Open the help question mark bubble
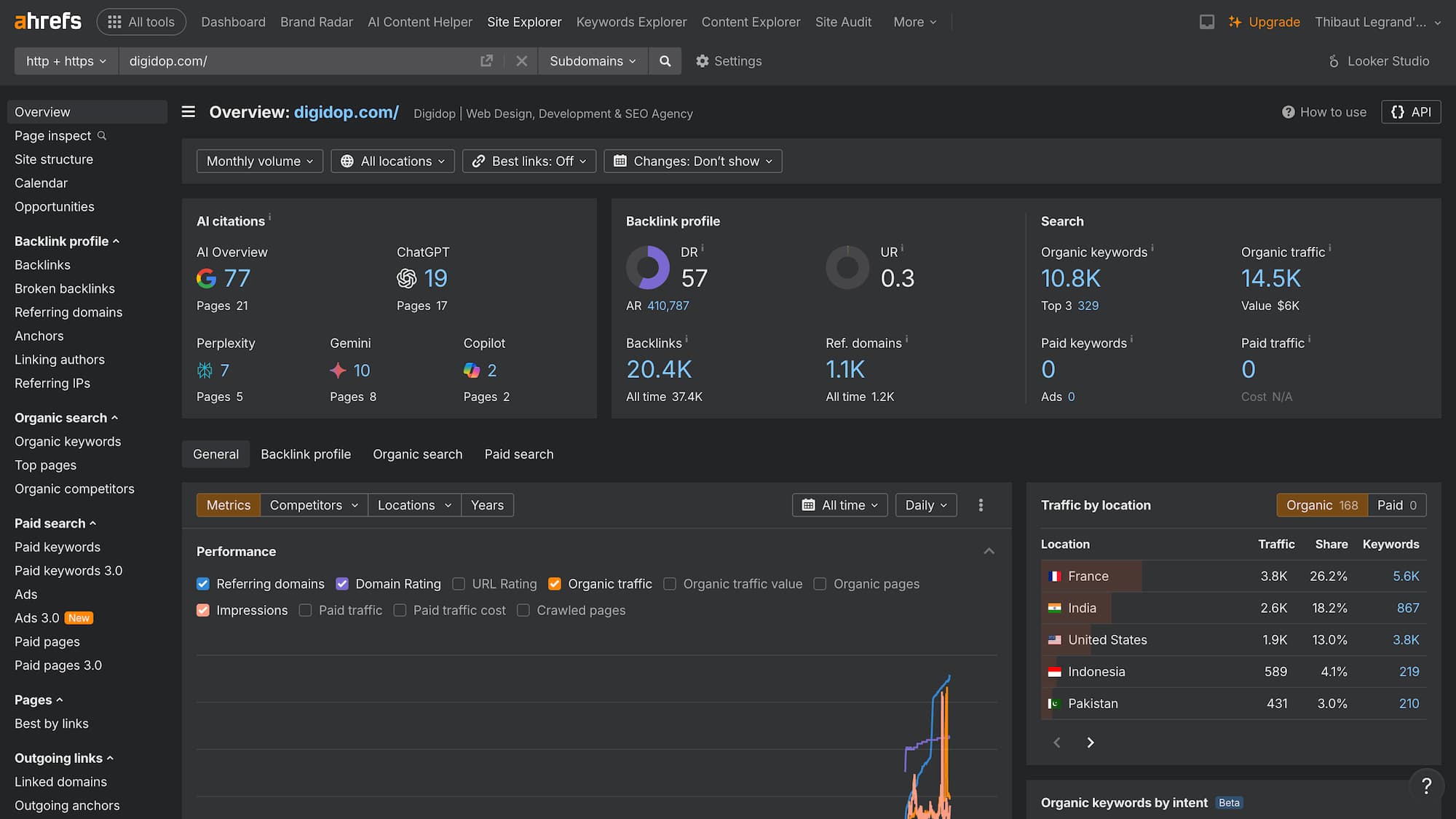The height and width of the screenshot is (819, 1456). 1426,786
